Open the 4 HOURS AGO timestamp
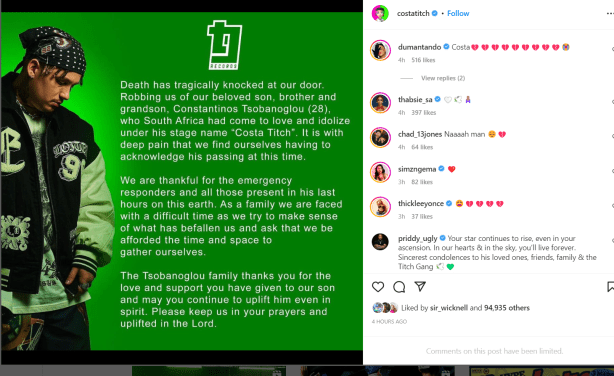 pyautogui.click(x=389, y=322)
